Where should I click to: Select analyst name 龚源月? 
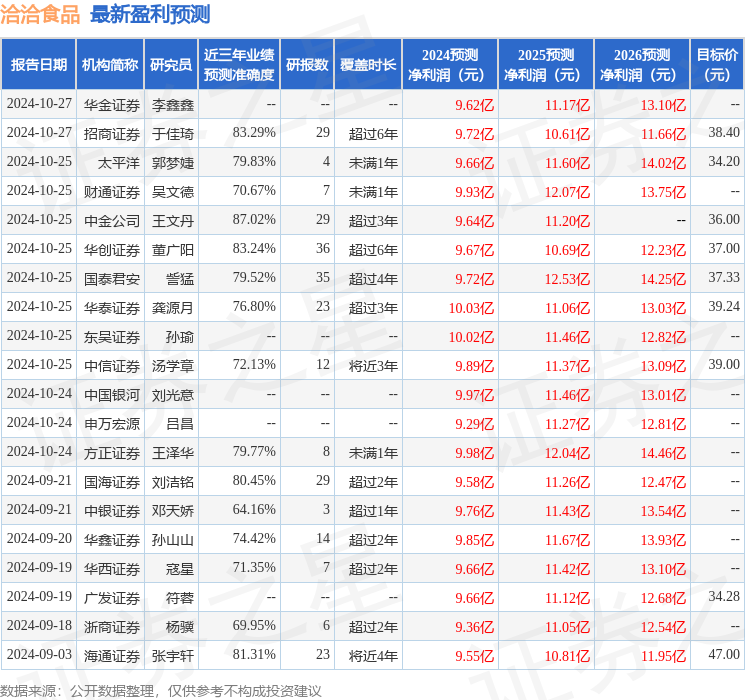[x=173, y=308]
